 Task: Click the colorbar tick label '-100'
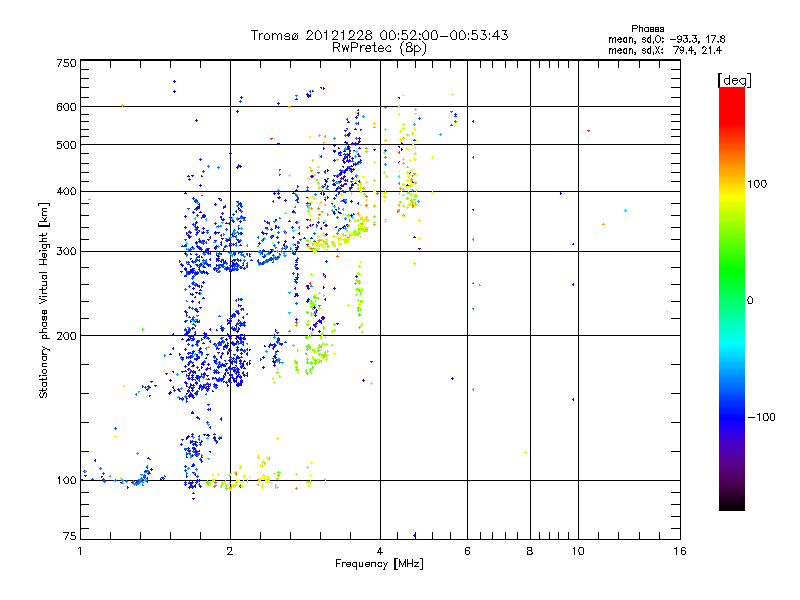point(761,417)
